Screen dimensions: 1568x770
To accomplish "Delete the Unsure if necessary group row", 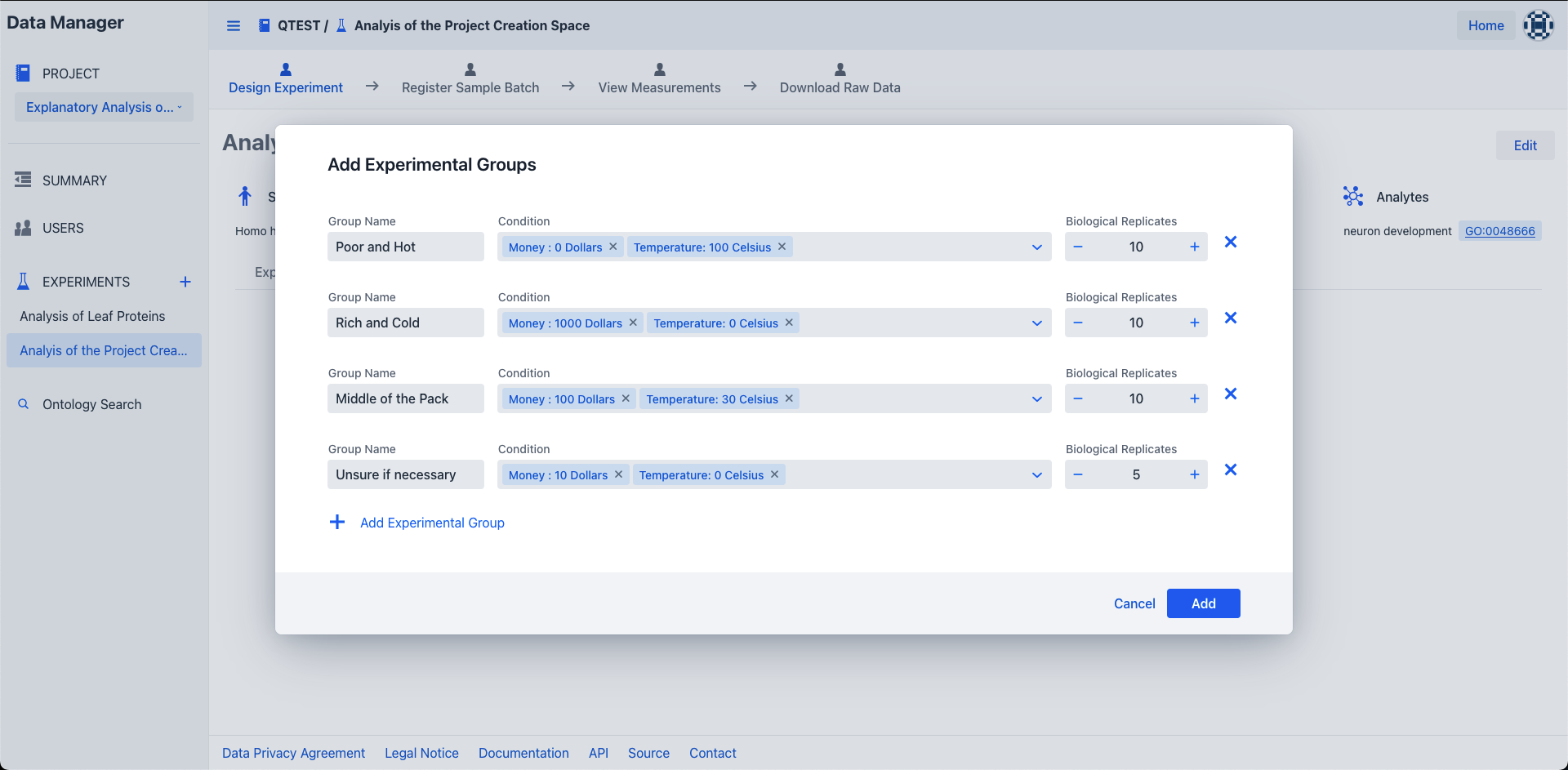I will 1231,470.
